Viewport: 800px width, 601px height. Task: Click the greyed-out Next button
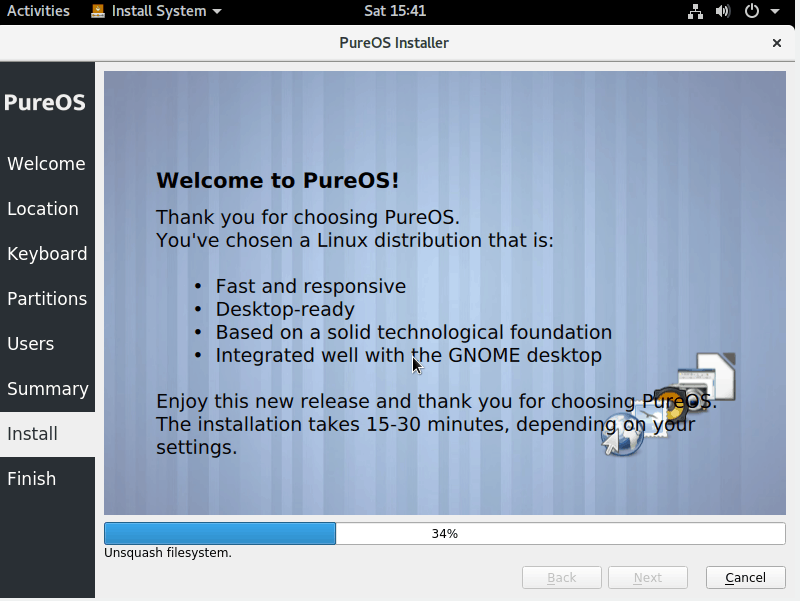pyautogui.click(x=647, y=578)
